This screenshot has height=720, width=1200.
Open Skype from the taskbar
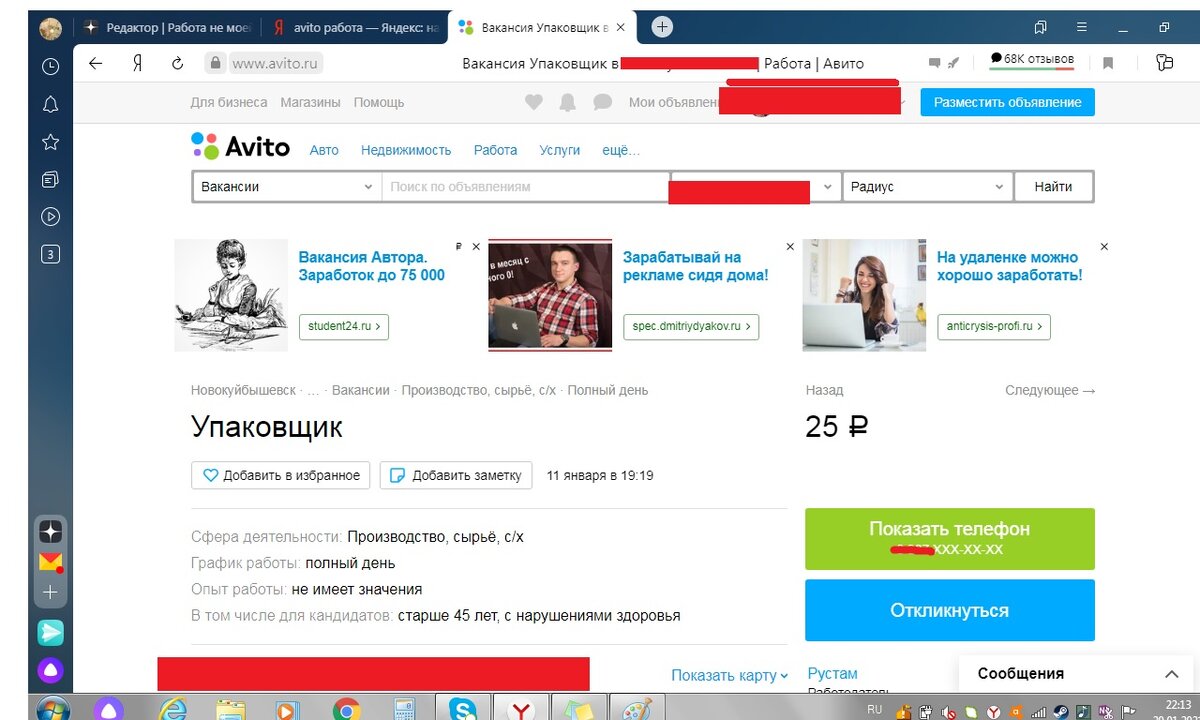(464, 710)
